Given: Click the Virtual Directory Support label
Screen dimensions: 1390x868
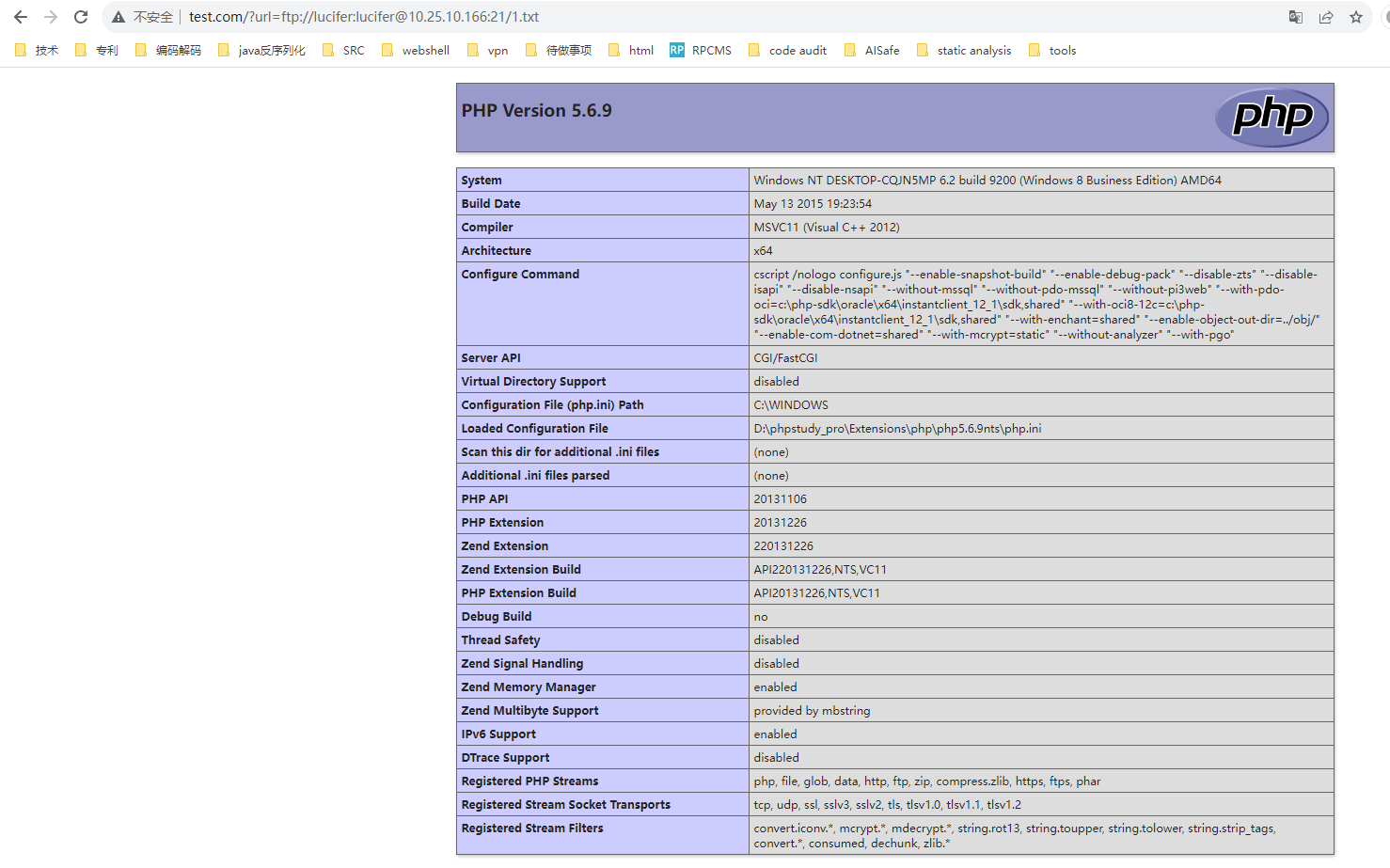Looking at the screenshot, I should (533, 382).
